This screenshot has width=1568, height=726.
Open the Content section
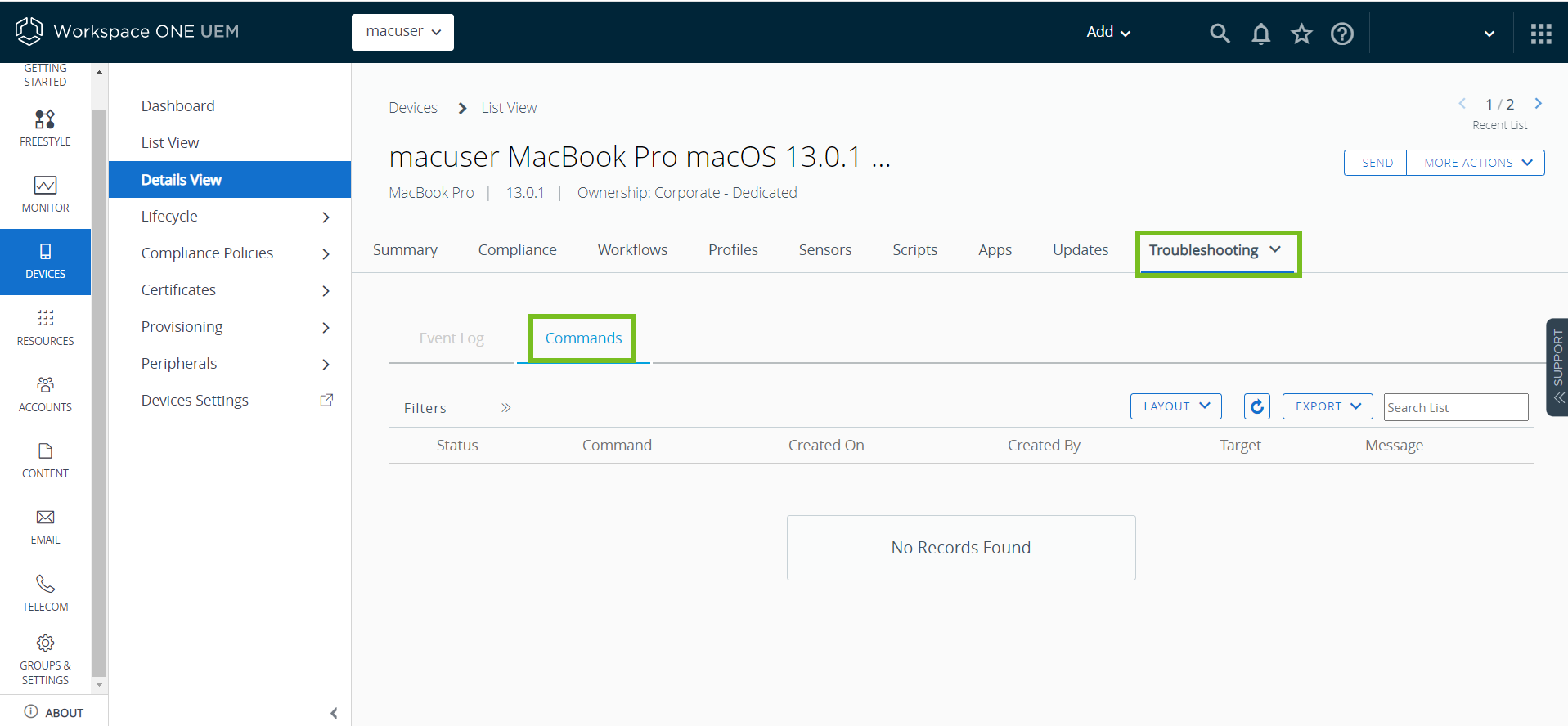45,460
